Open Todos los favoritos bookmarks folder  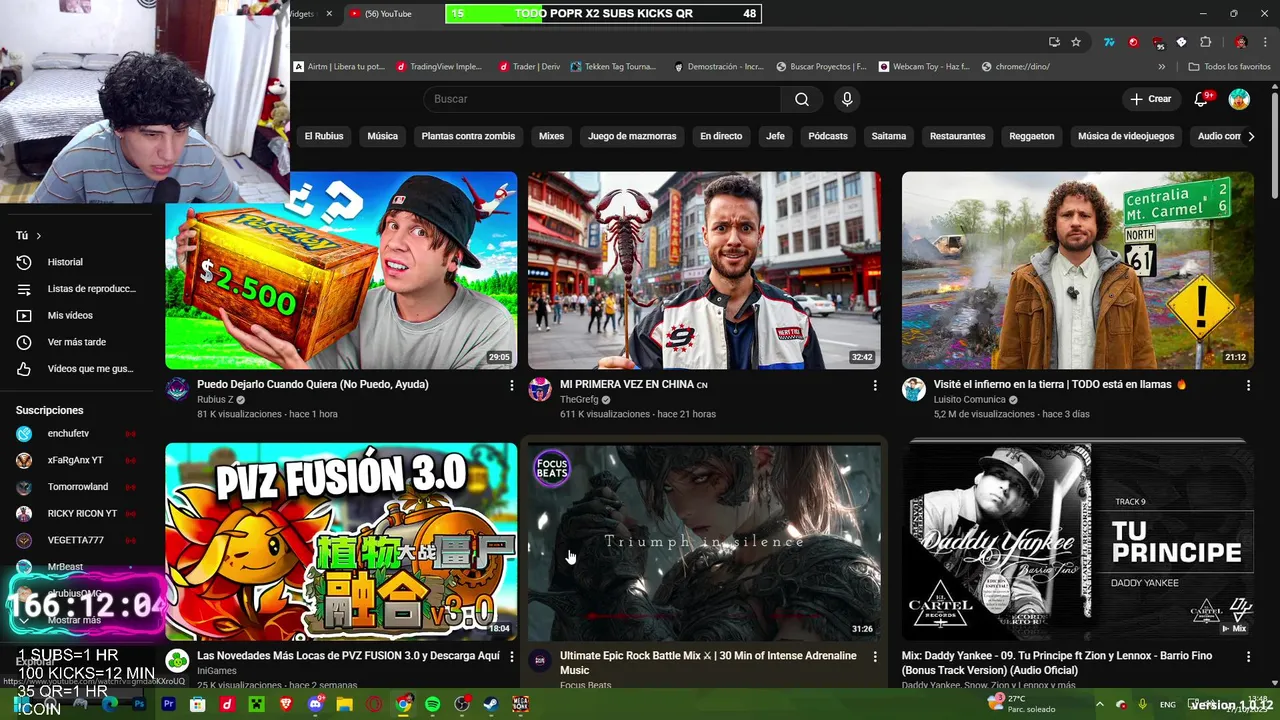coord(1229,67)
